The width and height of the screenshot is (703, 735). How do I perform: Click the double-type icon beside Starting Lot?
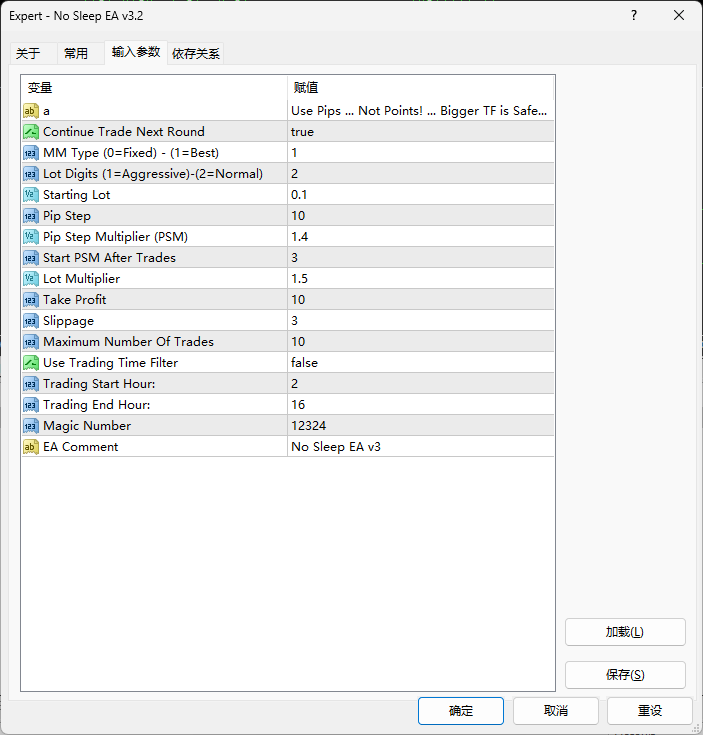(31, 195)
